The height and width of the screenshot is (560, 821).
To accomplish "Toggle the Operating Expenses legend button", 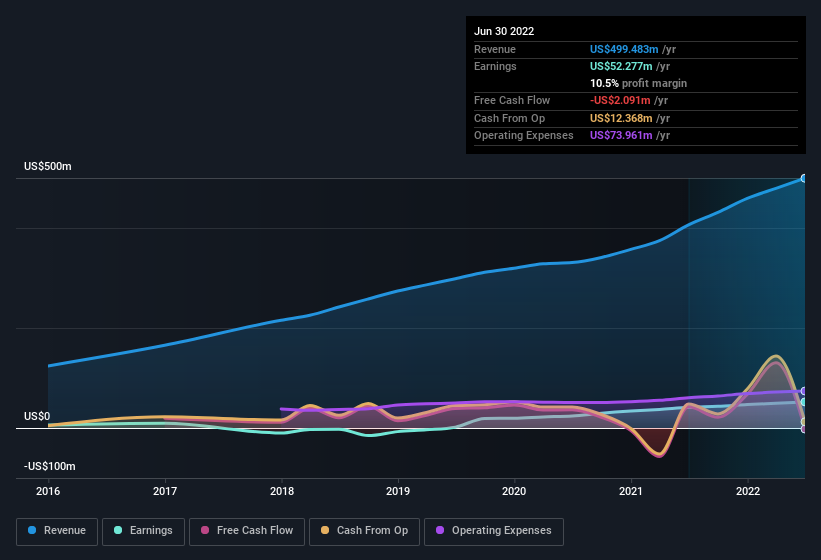I will point(494,532).
